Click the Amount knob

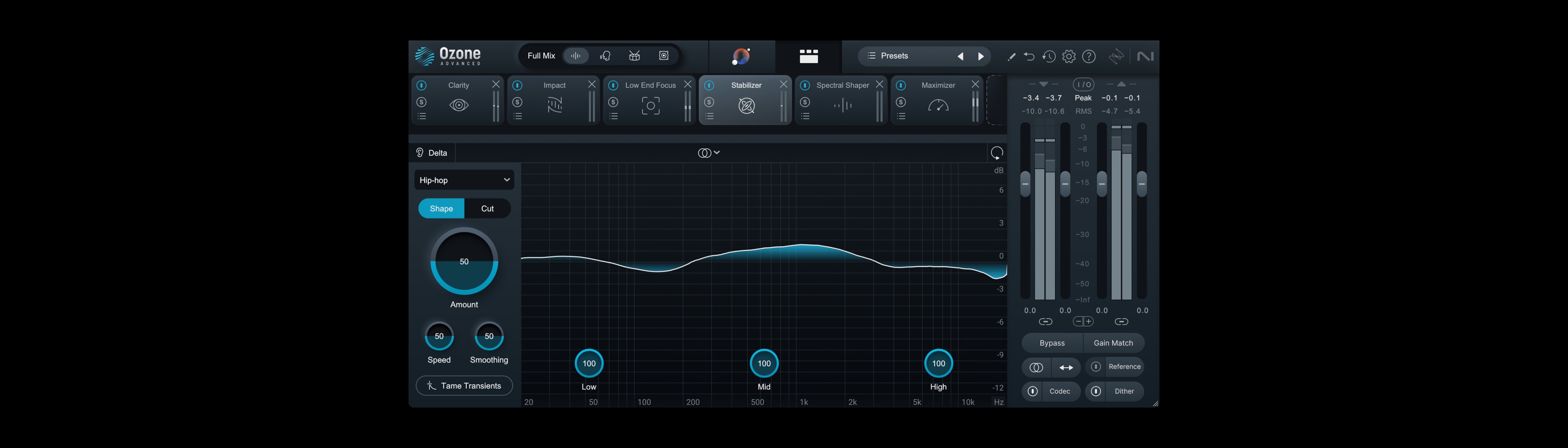pos(465,261)
